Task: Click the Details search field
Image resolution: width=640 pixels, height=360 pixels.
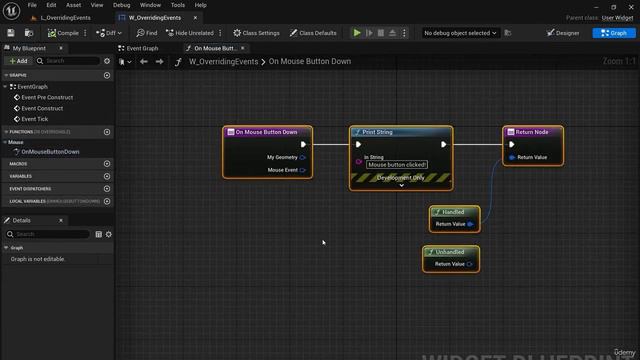Action: pyautogui.click(x=47, y=234)
